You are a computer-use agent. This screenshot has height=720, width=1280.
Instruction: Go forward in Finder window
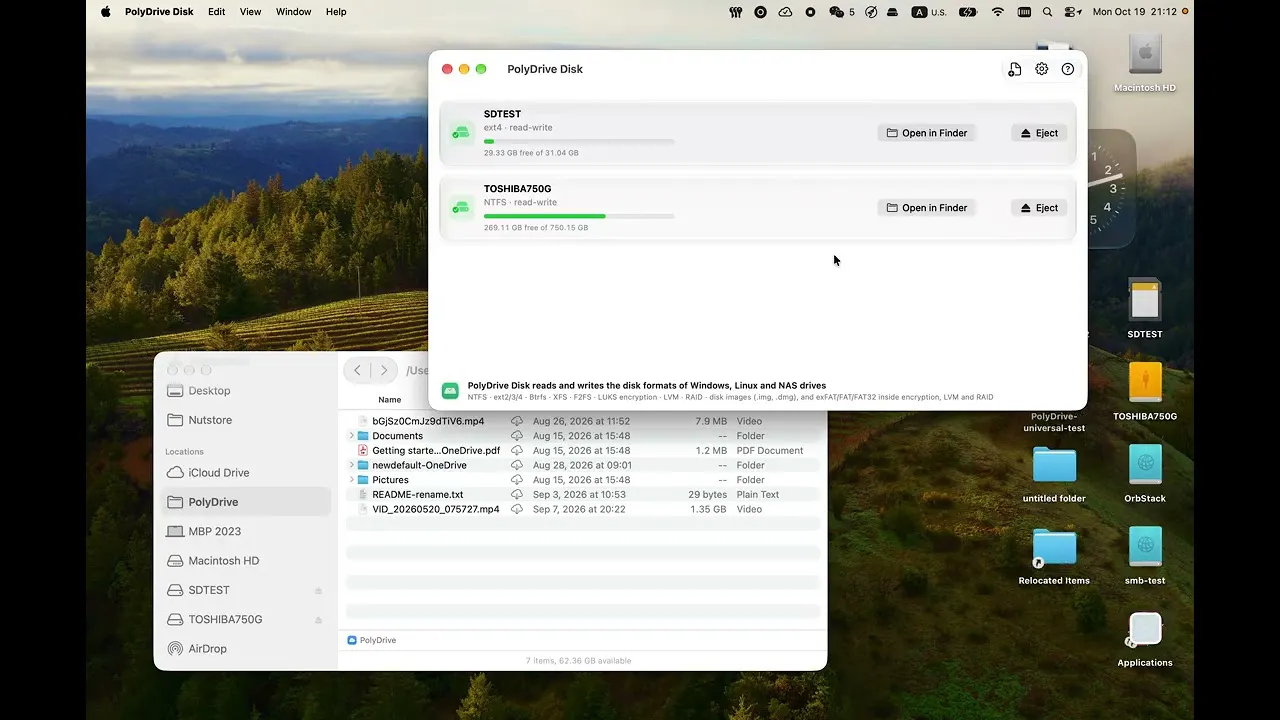(383, 370)
